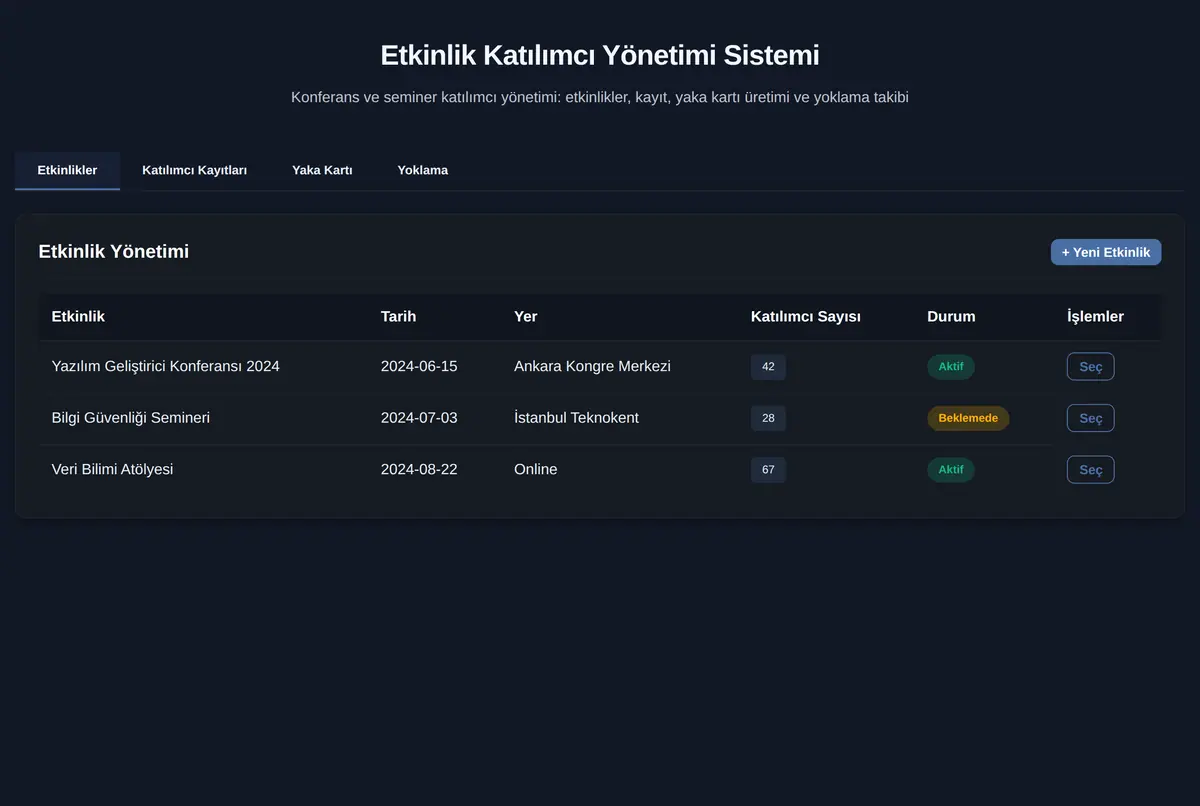
Task: Select Yazılım Geliştirici Konferansı 2024 via Seç
Action: pyautogui.click(x=1090, y=367)
